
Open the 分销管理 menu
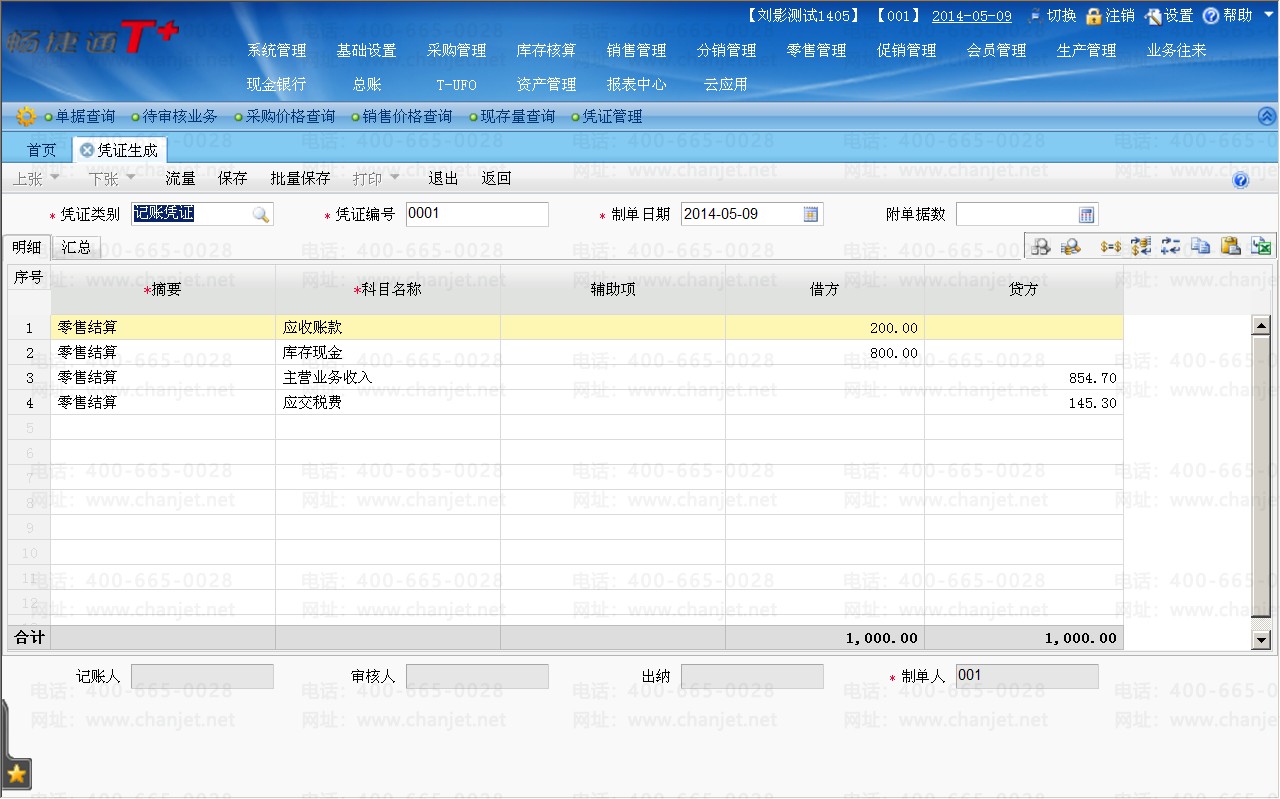point(727,50)
